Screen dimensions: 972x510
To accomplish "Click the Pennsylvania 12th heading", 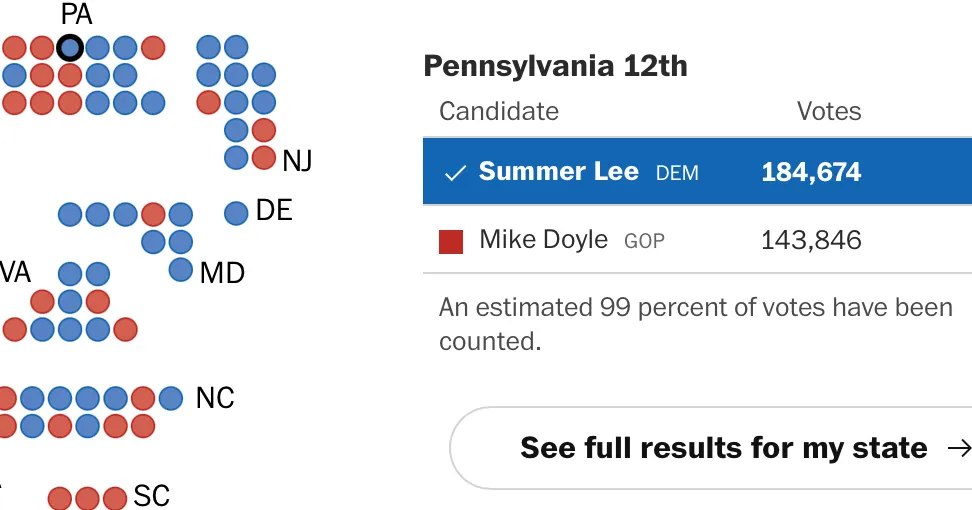I will [555, 66].
